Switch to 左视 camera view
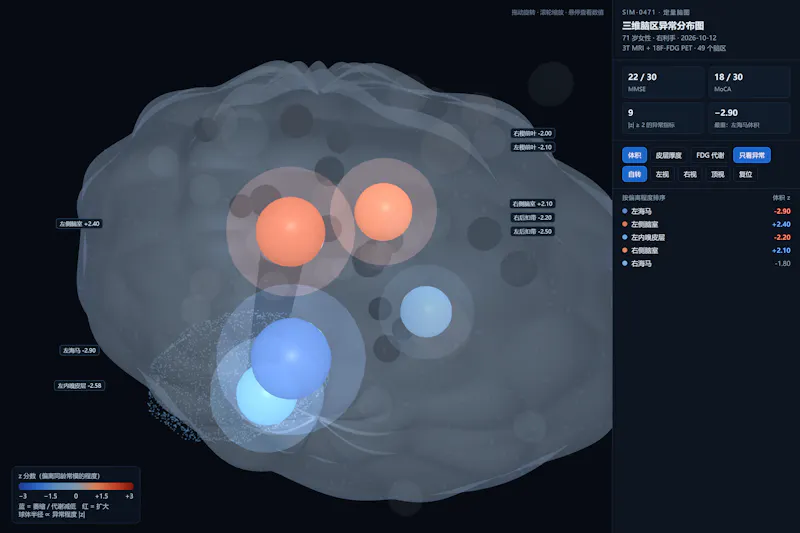Viewport: 800px width, 533px height. pos(662,174)
